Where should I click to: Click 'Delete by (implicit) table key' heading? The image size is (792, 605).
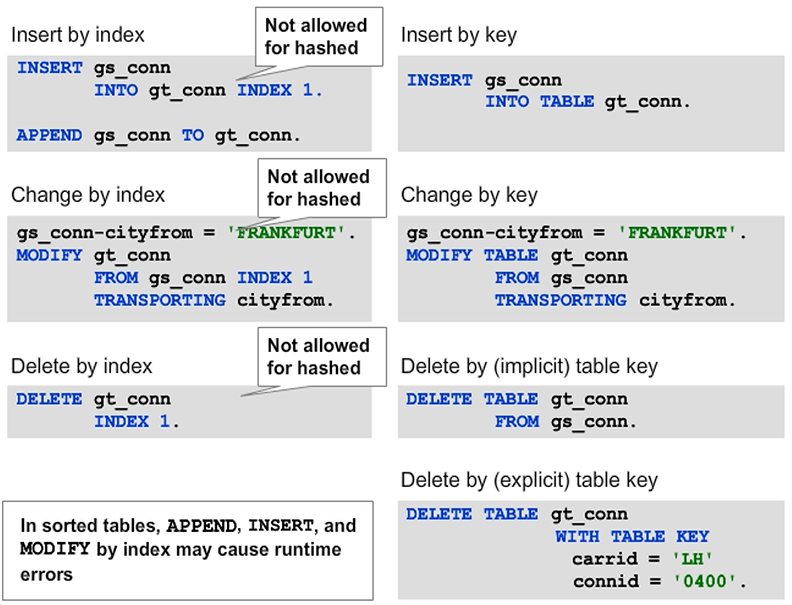(x=529, y=366)
